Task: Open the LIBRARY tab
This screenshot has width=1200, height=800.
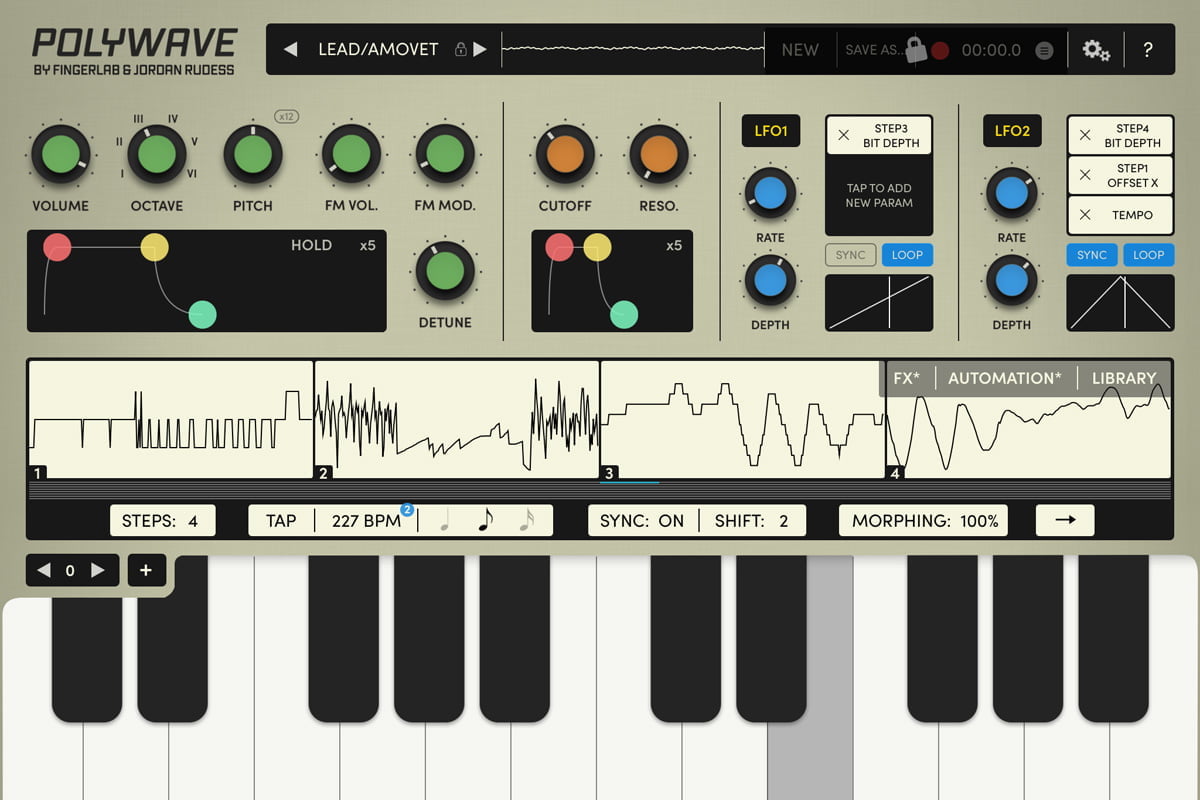Action: click(x=1124, y=378)
